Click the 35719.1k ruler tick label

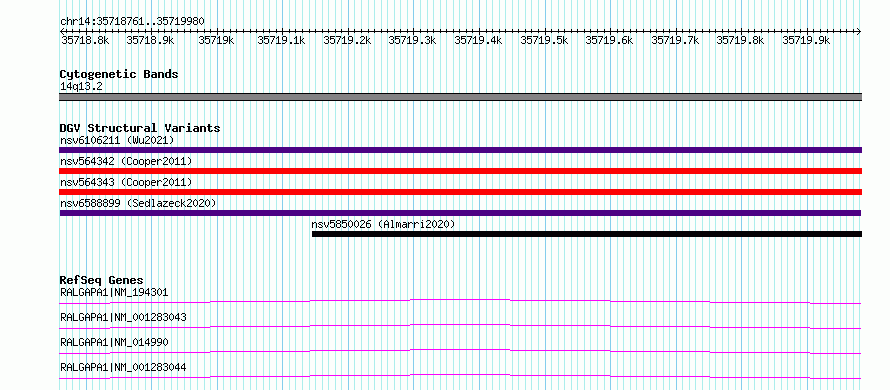[282, 40]
